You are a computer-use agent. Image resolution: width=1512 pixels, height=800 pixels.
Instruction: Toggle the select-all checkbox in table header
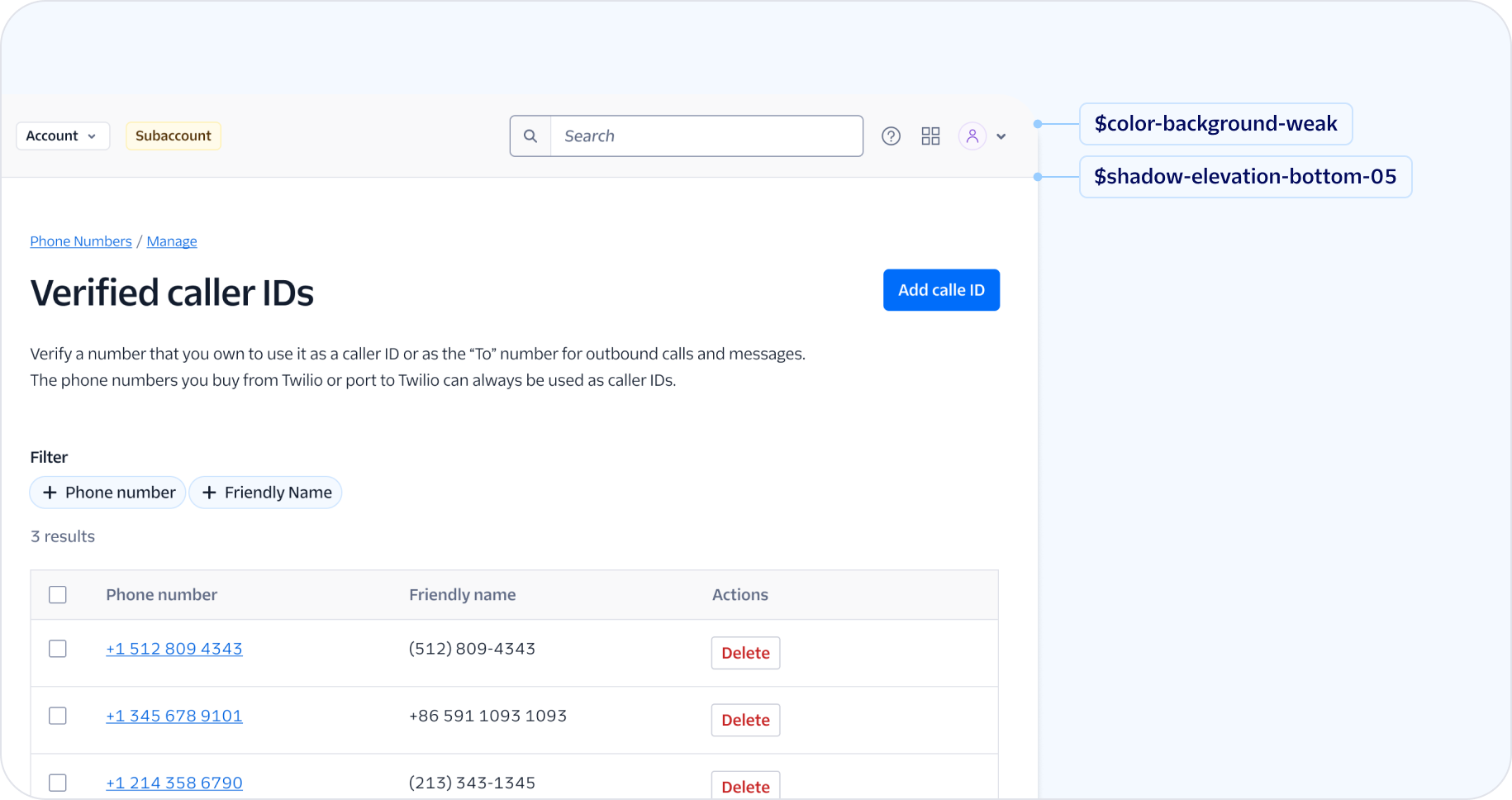58,595
